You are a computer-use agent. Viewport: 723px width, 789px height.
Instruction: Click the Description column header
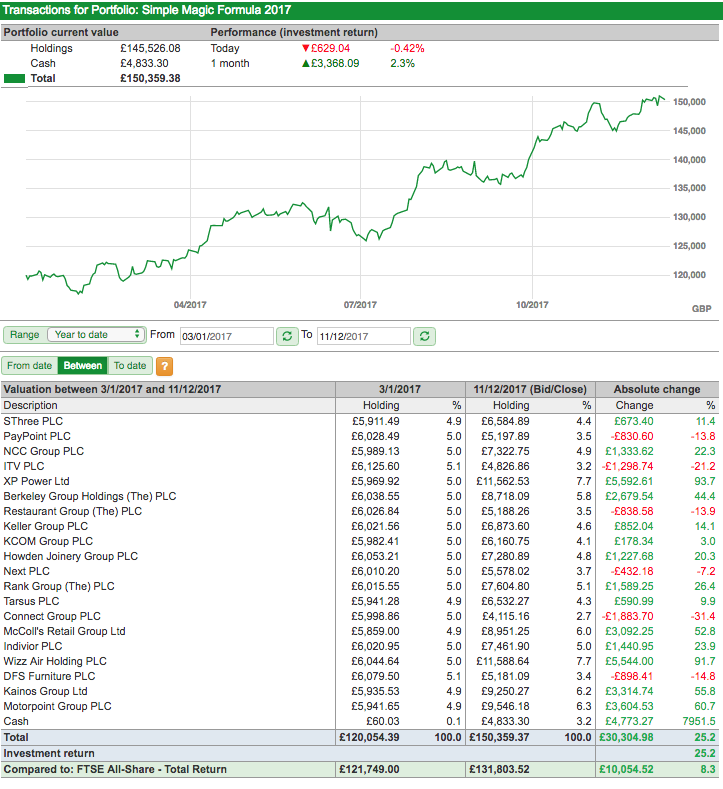[x=30, y=406]
